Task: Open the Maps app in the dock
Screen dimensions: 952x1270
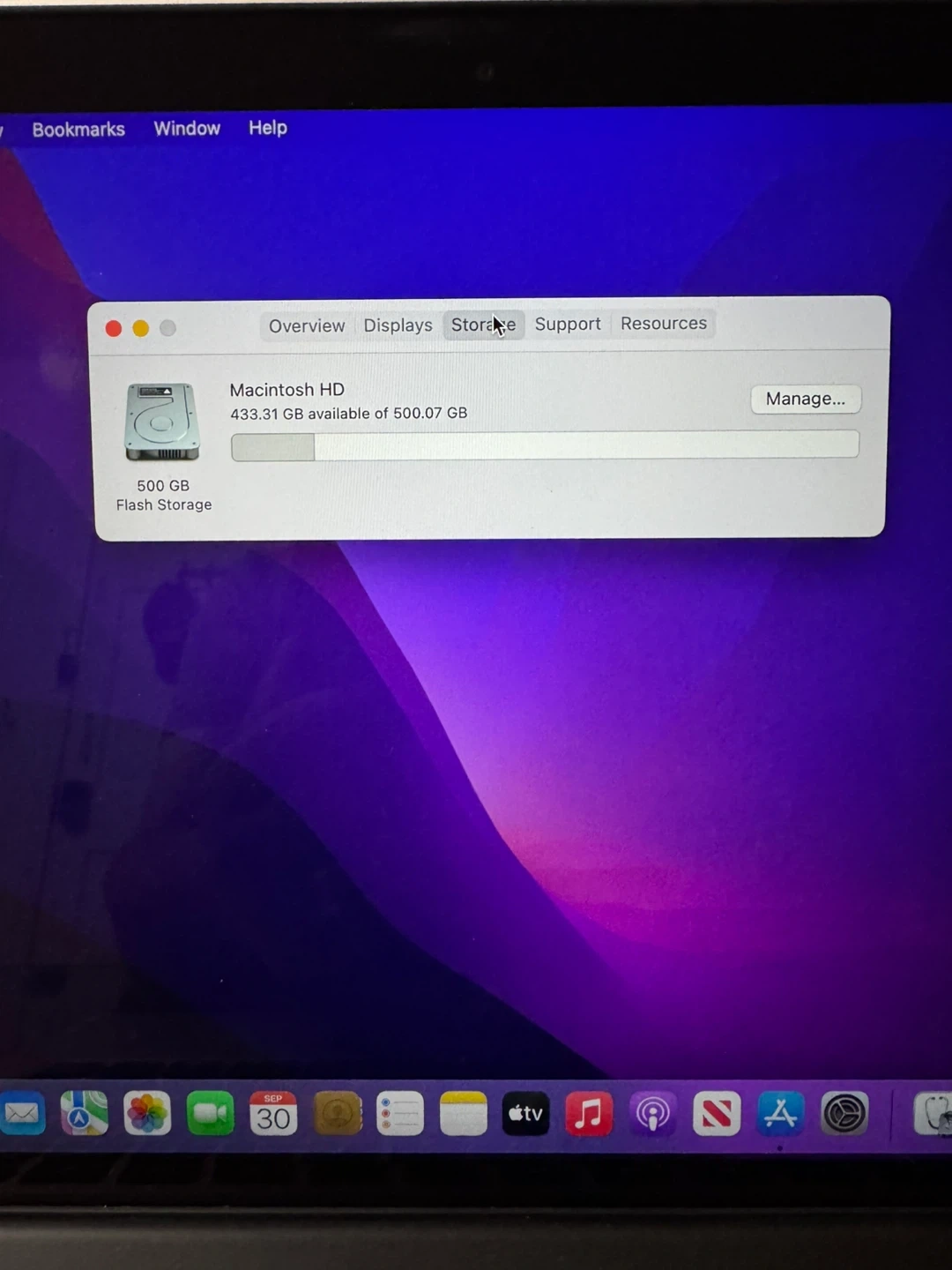Action: click(84, 1114)
